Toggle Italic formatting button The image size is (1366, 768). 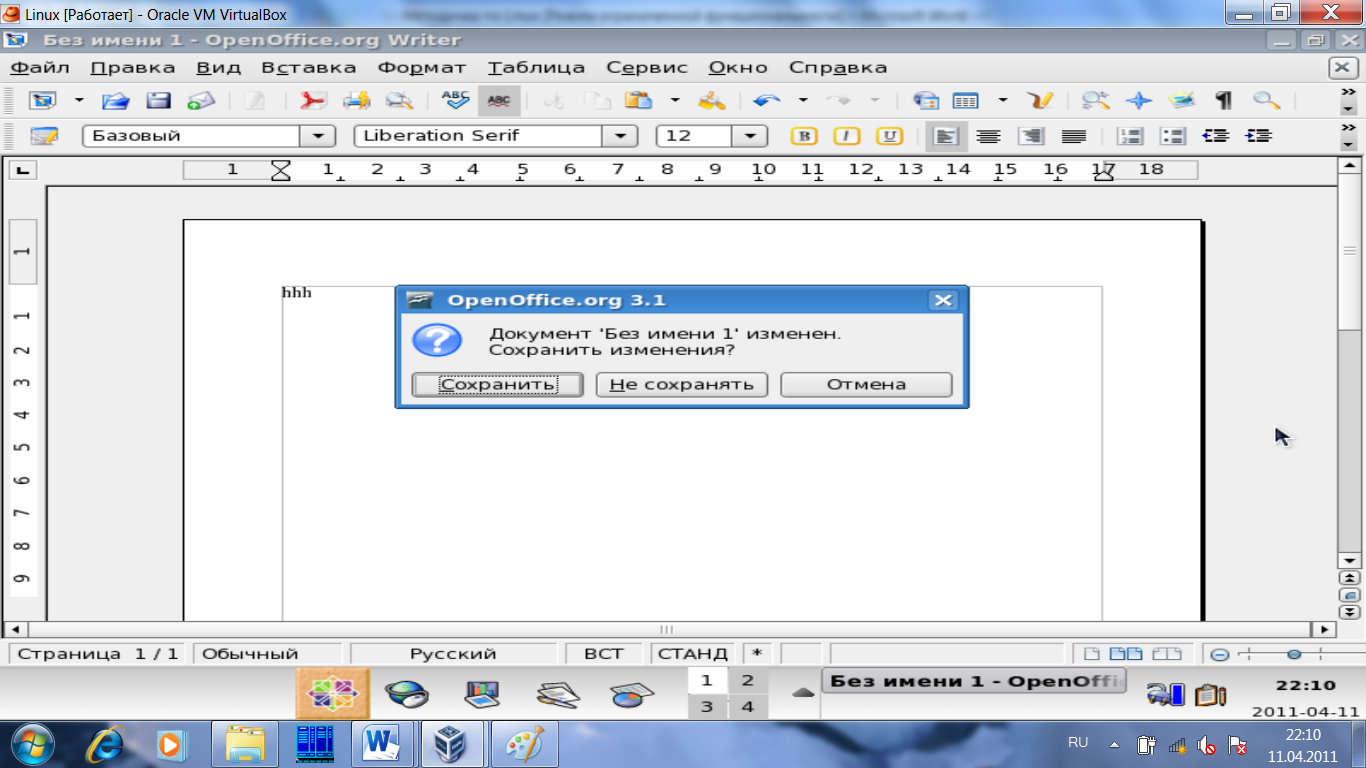click(x=847, y=136)
